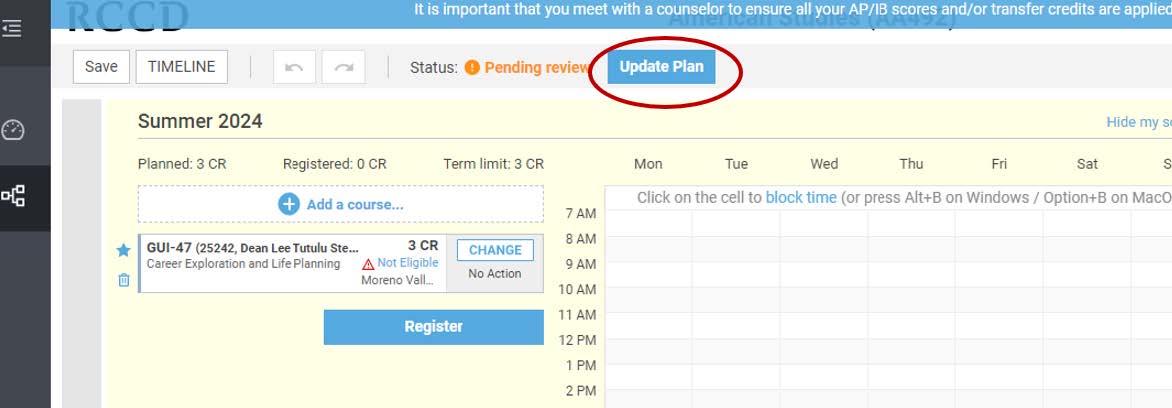Screen dimensions: 1172x408
Task: Open the dashboard gauge icon
Action: click(13, 130)
